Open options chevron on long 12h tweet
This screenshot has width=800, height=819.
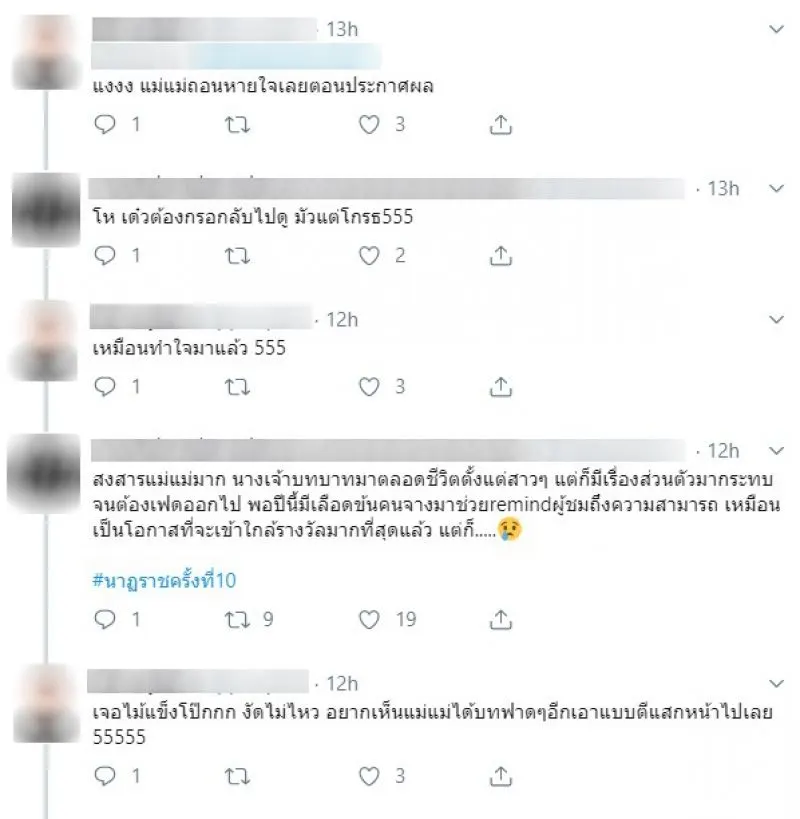point(777,451)
